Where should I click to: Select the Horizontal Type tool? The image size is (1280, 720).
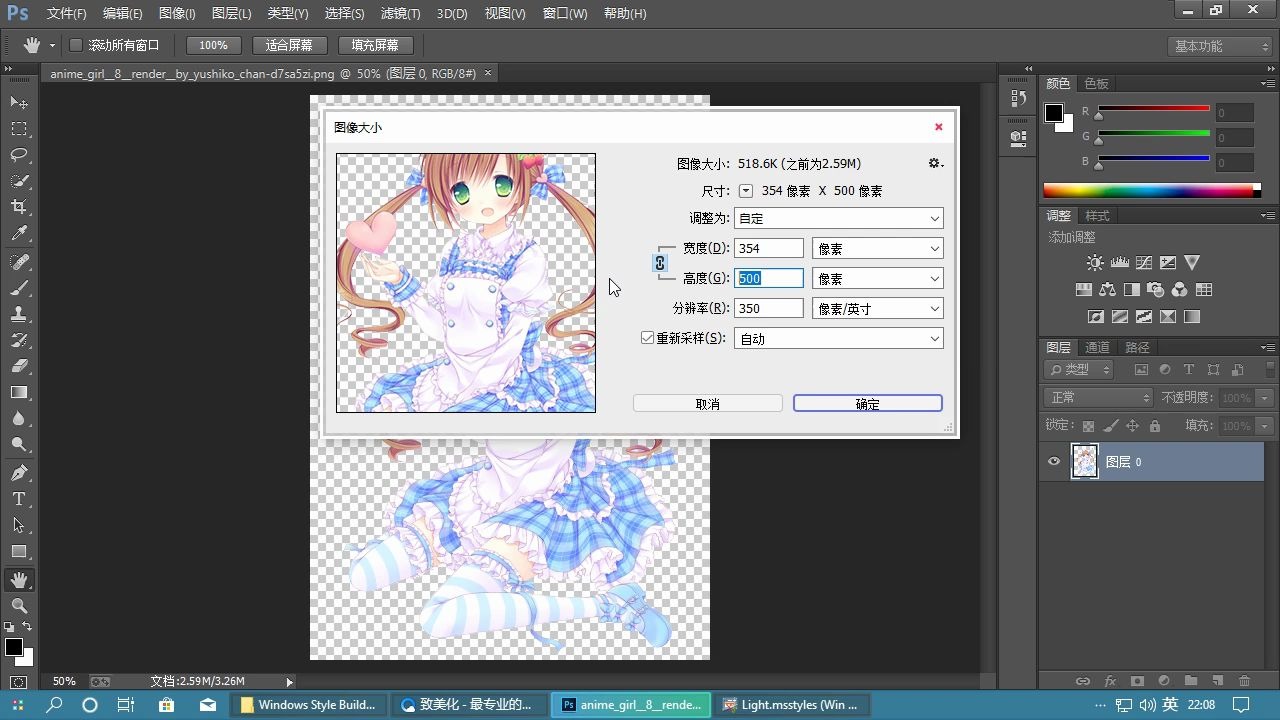[19, 499]
